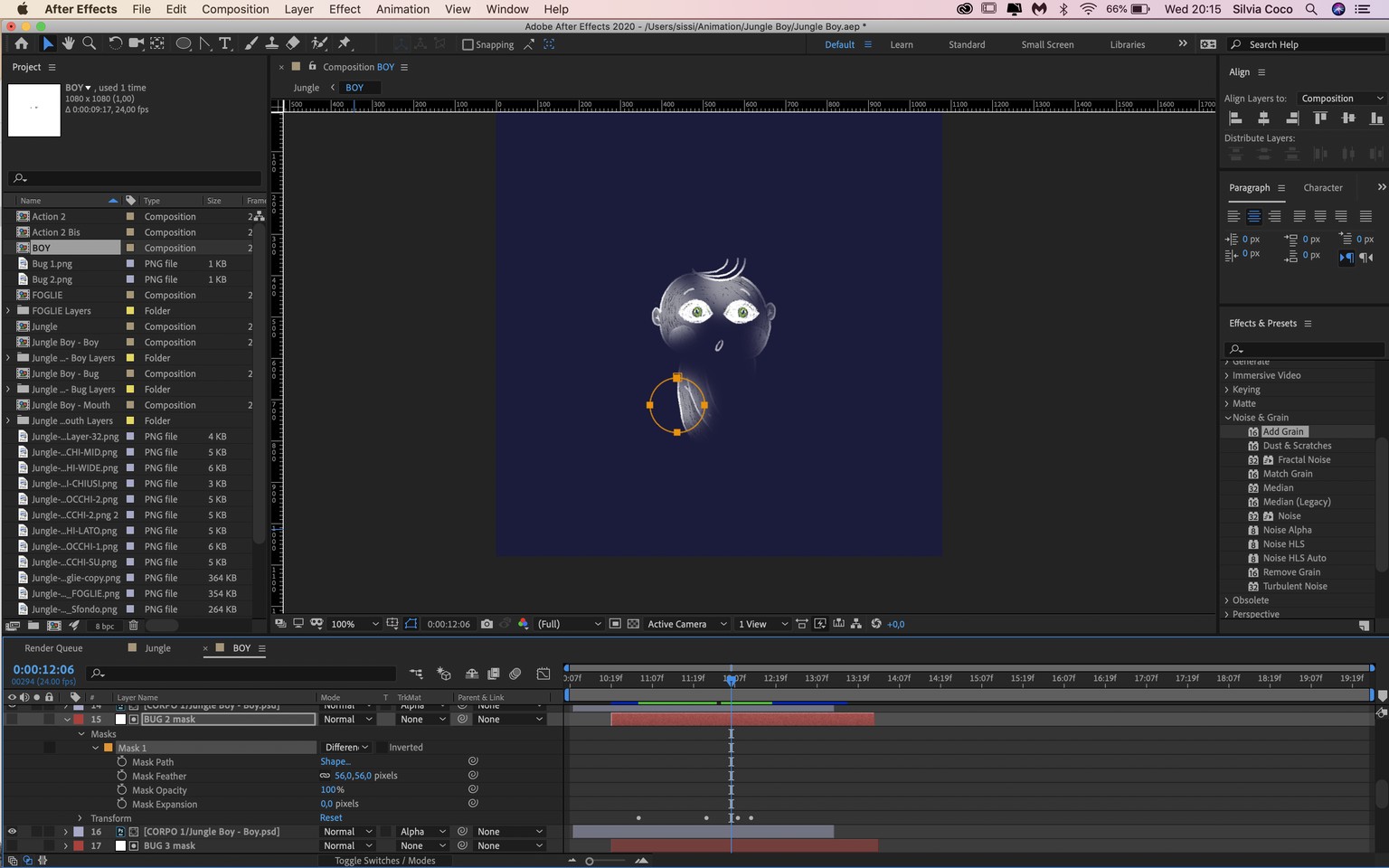Switch to the Jungle timeline tab

[157, 648]
